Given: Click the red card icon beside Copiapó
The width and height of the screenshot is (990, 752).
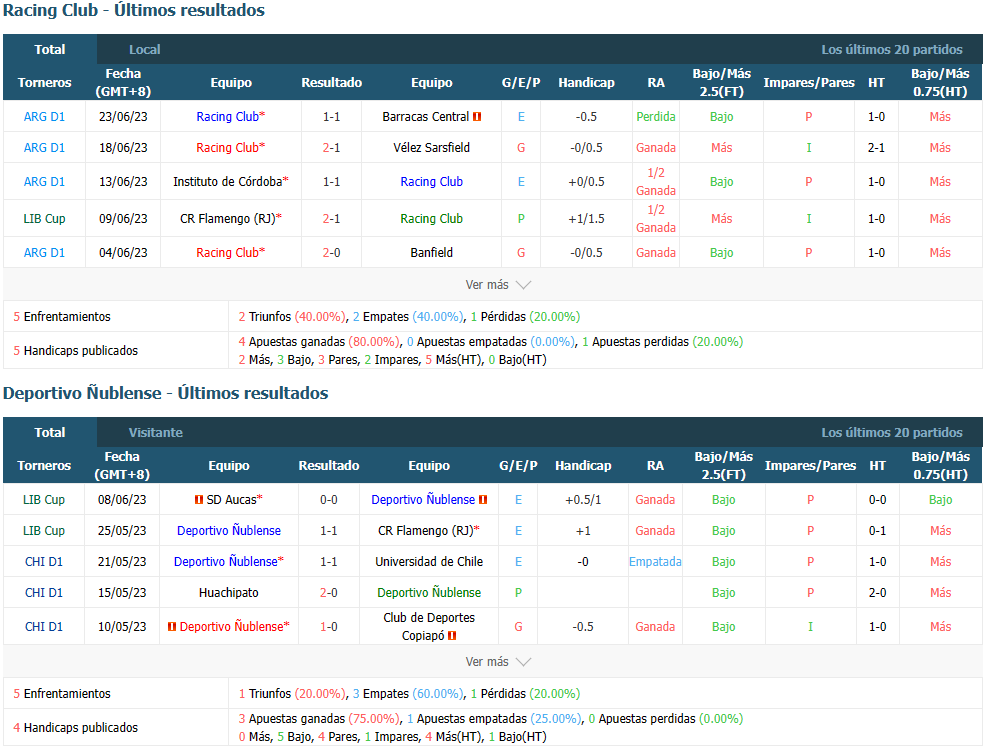Looking at the screenshot, I should pos(452,636).
